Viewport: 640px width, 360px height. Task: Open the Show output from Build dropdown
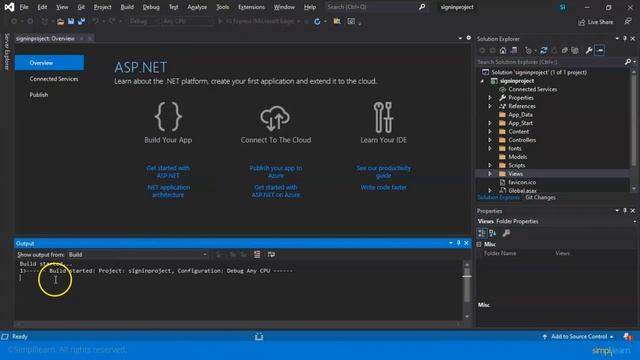pos(138,254)
